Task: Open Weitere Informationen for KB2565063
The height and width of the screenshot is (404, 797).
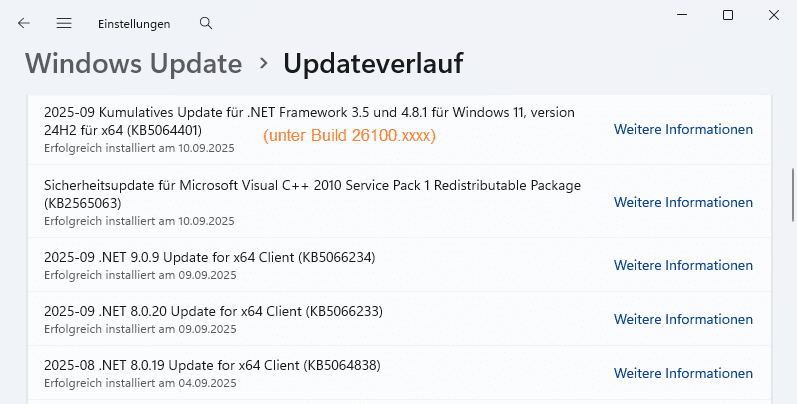Action: click(683, 202)
